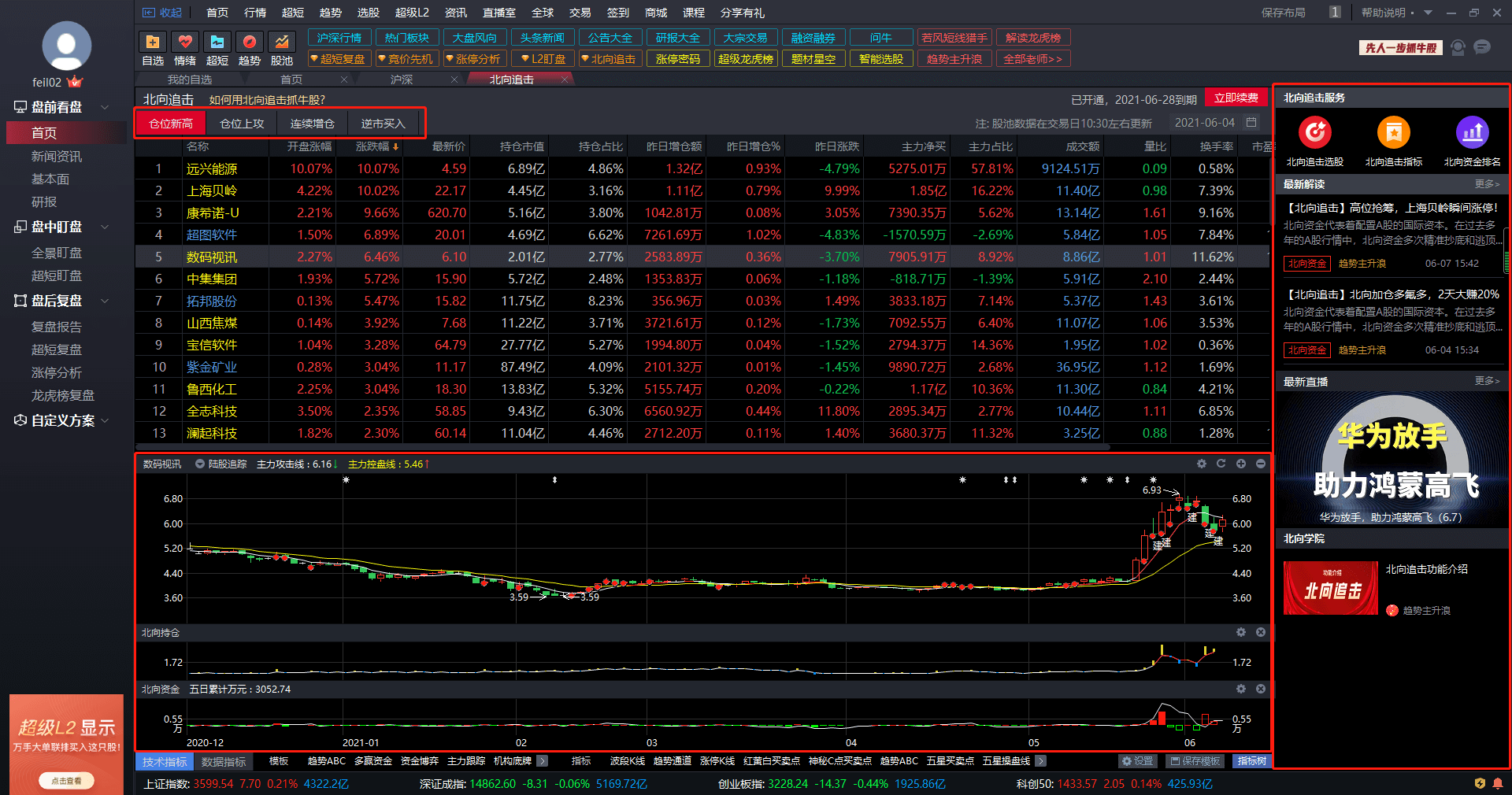Open the 超短 toolbar icon

tap(217, 42)
